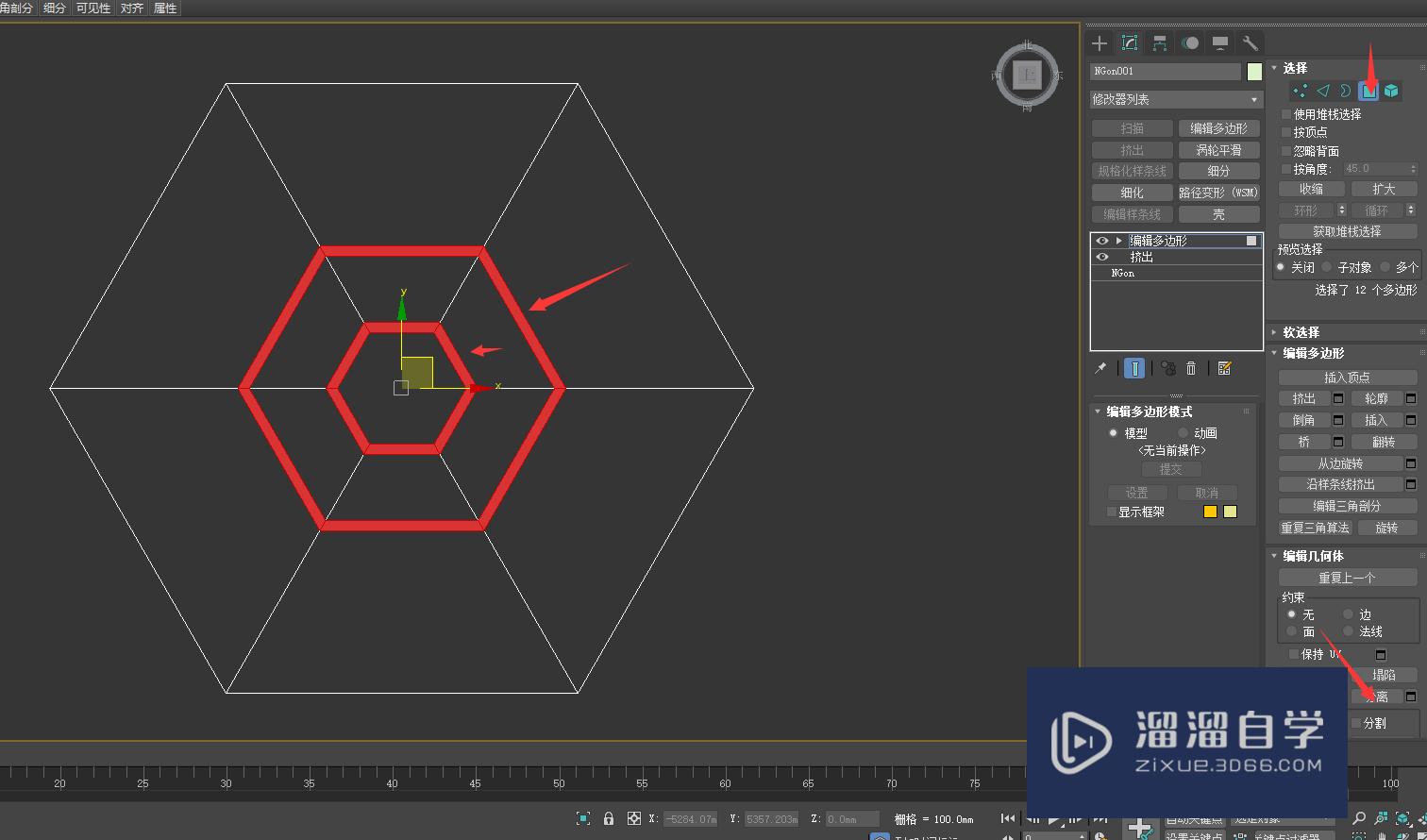The height and width of the screenshot is (840, 1427).
Task: Open Outline (轮廓) settings box
Action: pos(1411,398)
